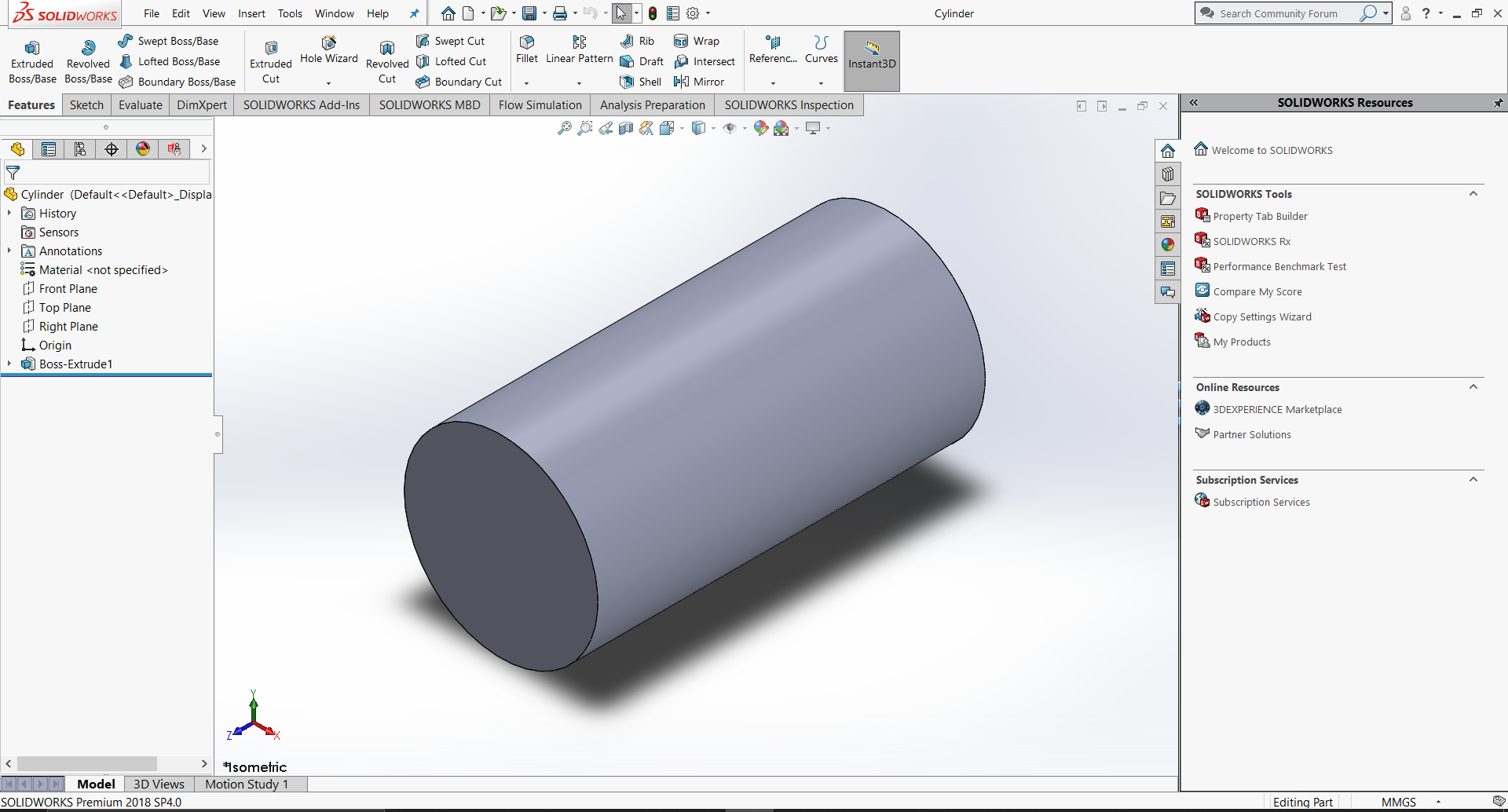Toggle Instant3D mode off

pyautogui.click(x=872, y=60)
